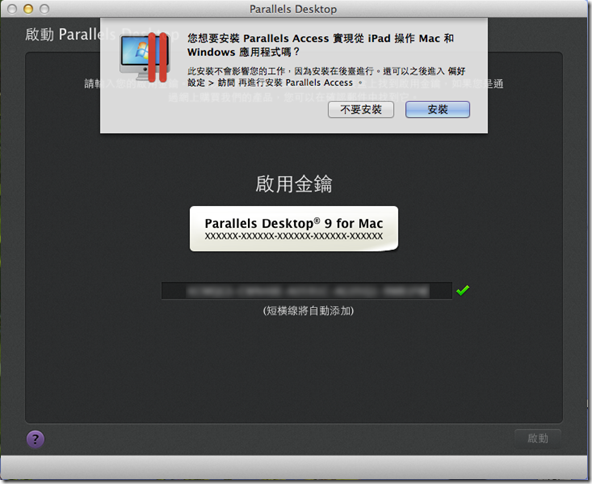Viewport: 592px width, 484px height.
Task: Click the 啟動 activate button
Action: click(x=538, y=438)
